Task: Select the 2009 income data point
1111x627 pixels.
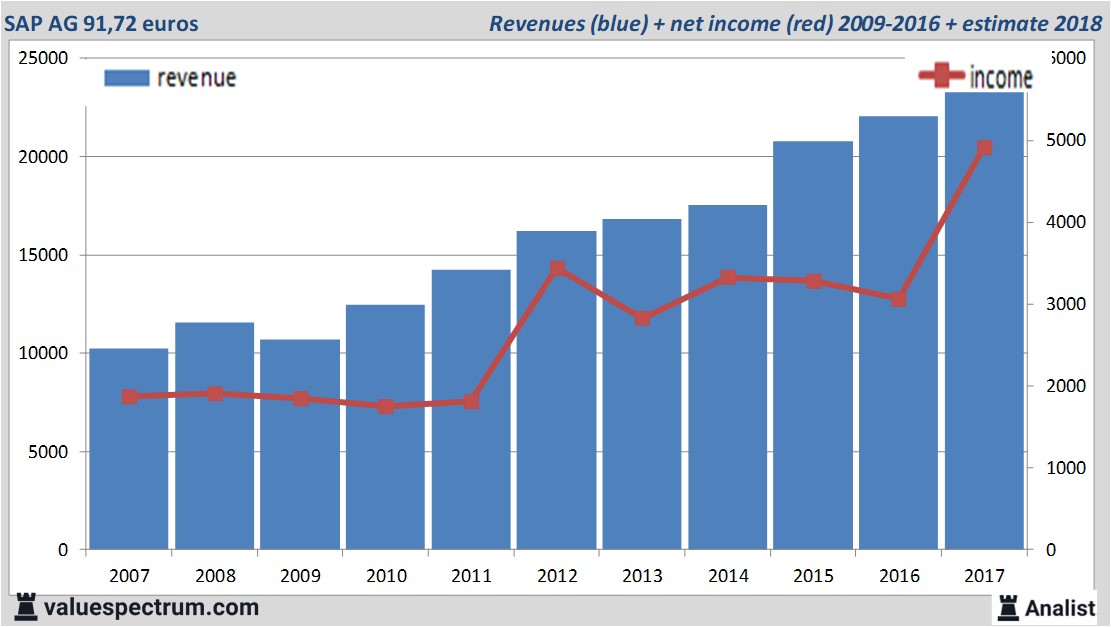Action: [x=300, y=399]
